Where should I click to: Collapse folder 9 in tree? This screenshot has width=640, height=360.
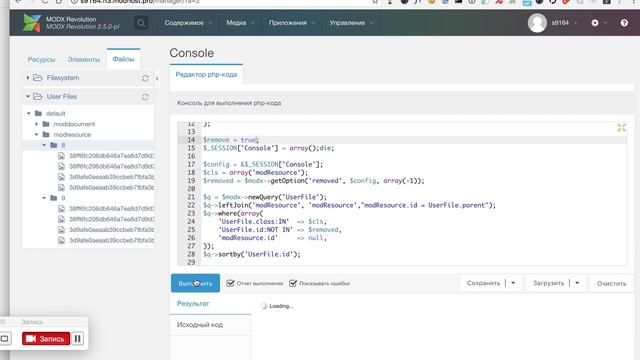point(44,198)
